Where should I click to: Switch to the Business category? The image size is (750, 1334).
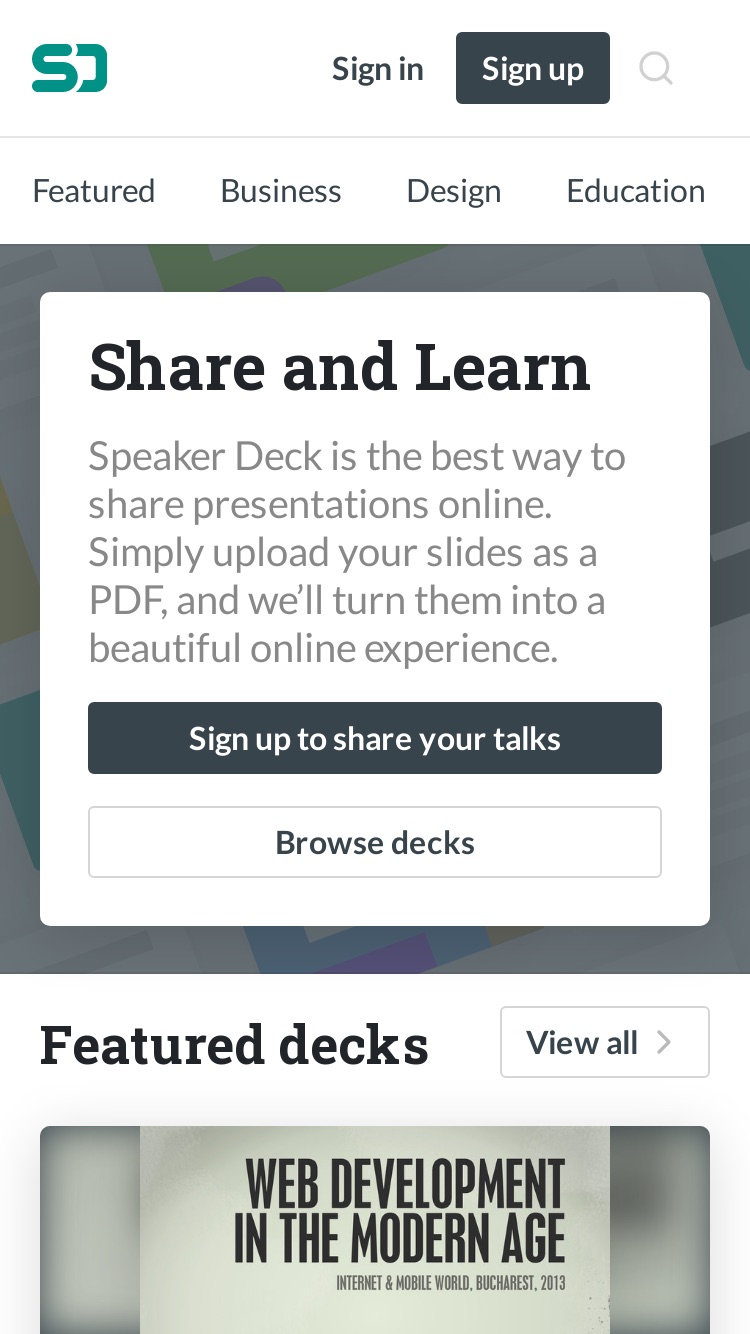281,190
